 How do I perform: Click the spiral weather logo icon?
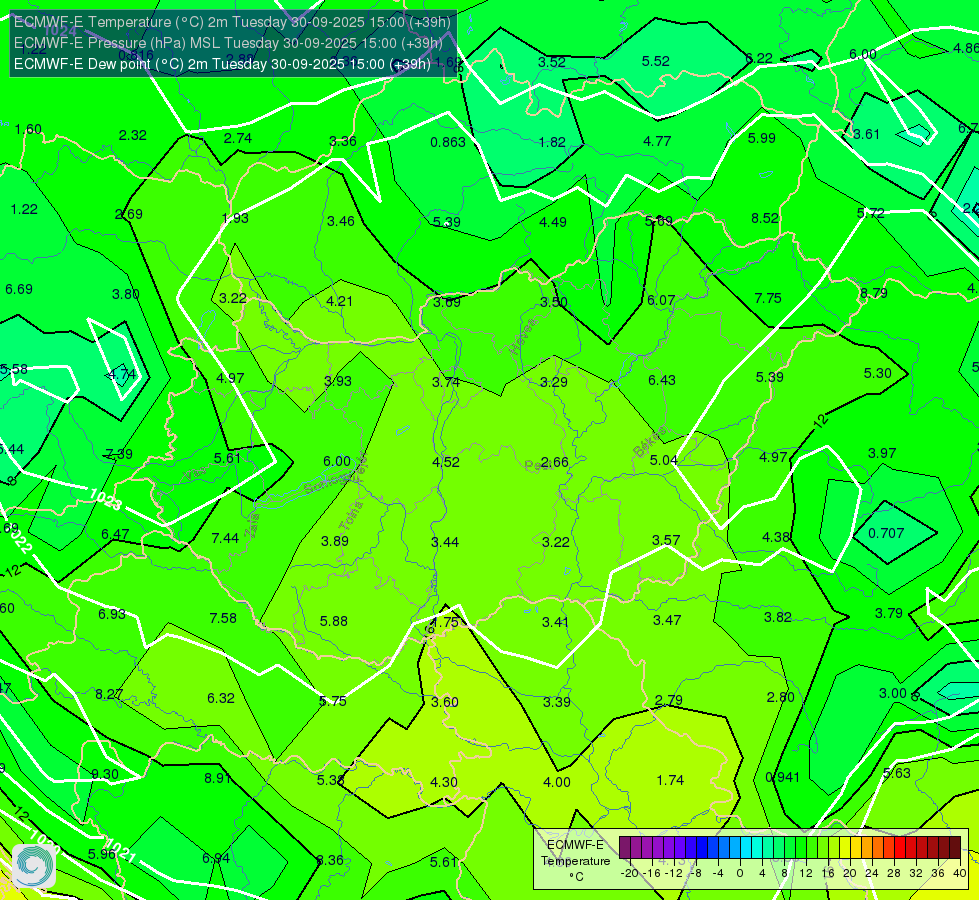point(34,866)
